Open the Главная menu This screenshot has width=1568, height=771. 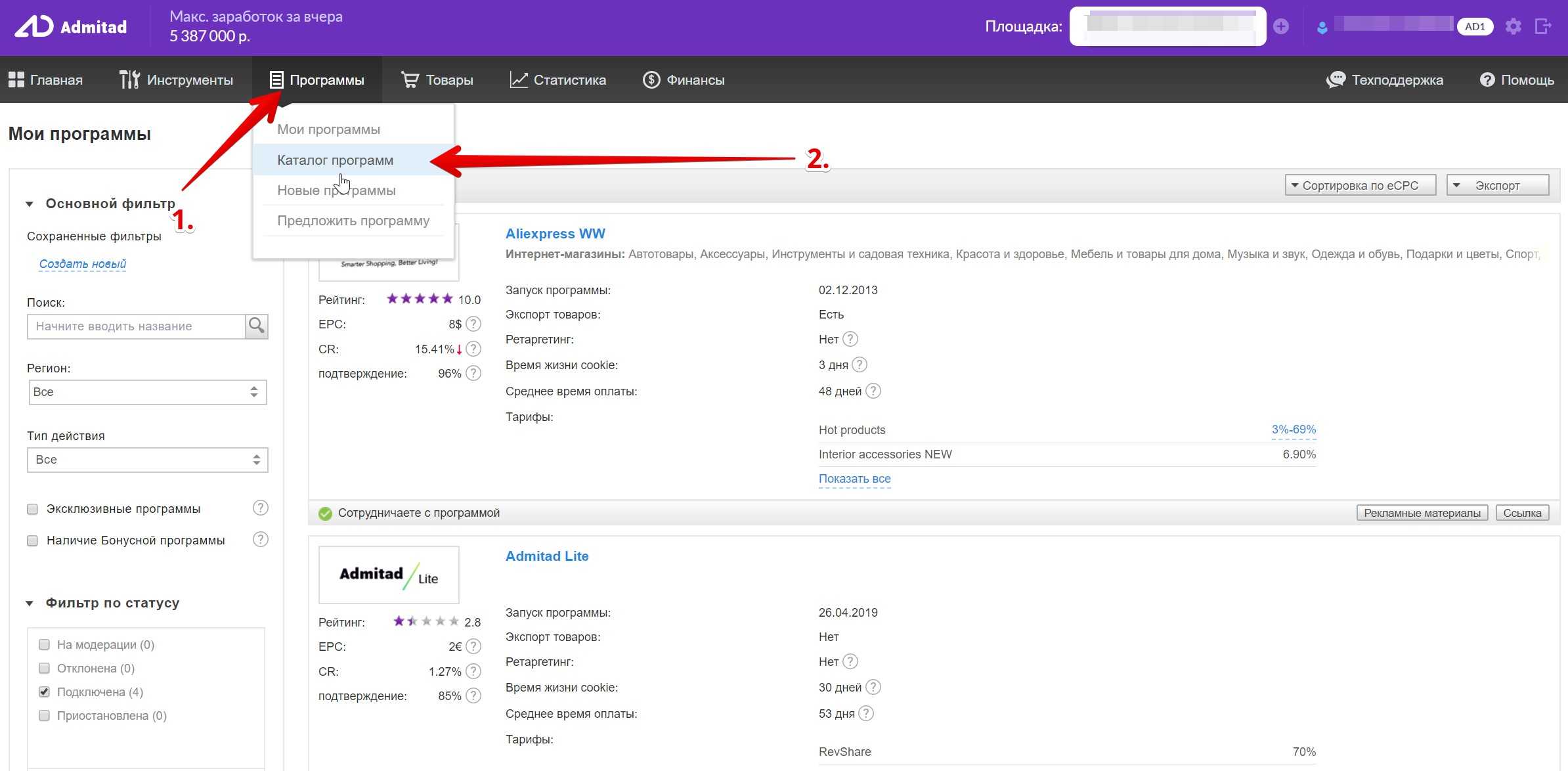[45, 80]
